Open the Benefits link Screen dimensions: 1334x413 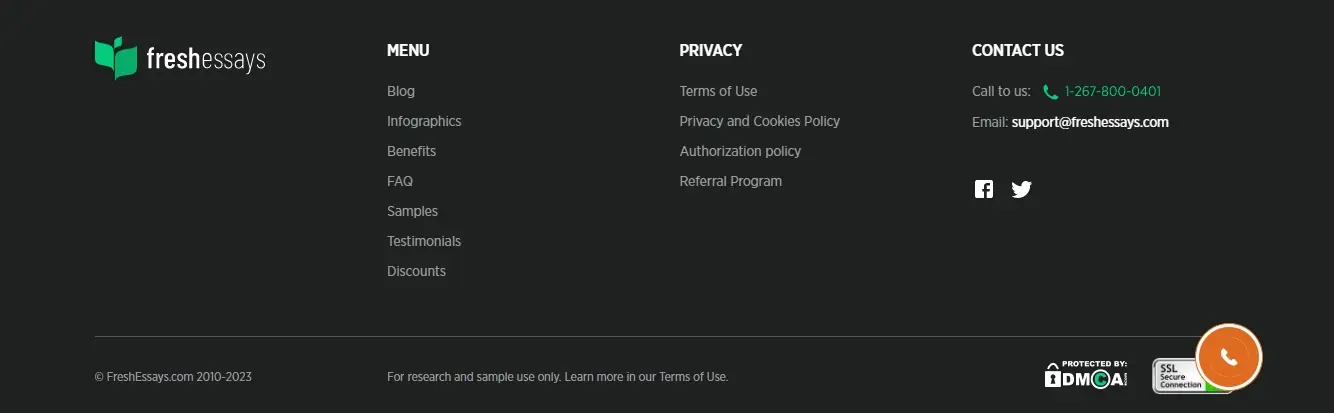pyautogui.click(x=411, y=151)
